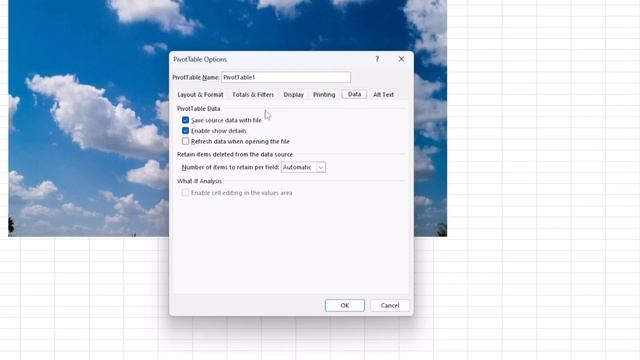The height and width of the screenshot is (360, 640).
Task: Toggle Enable show details checkbox
Action: pyautogui.click(x=186, y=131)
